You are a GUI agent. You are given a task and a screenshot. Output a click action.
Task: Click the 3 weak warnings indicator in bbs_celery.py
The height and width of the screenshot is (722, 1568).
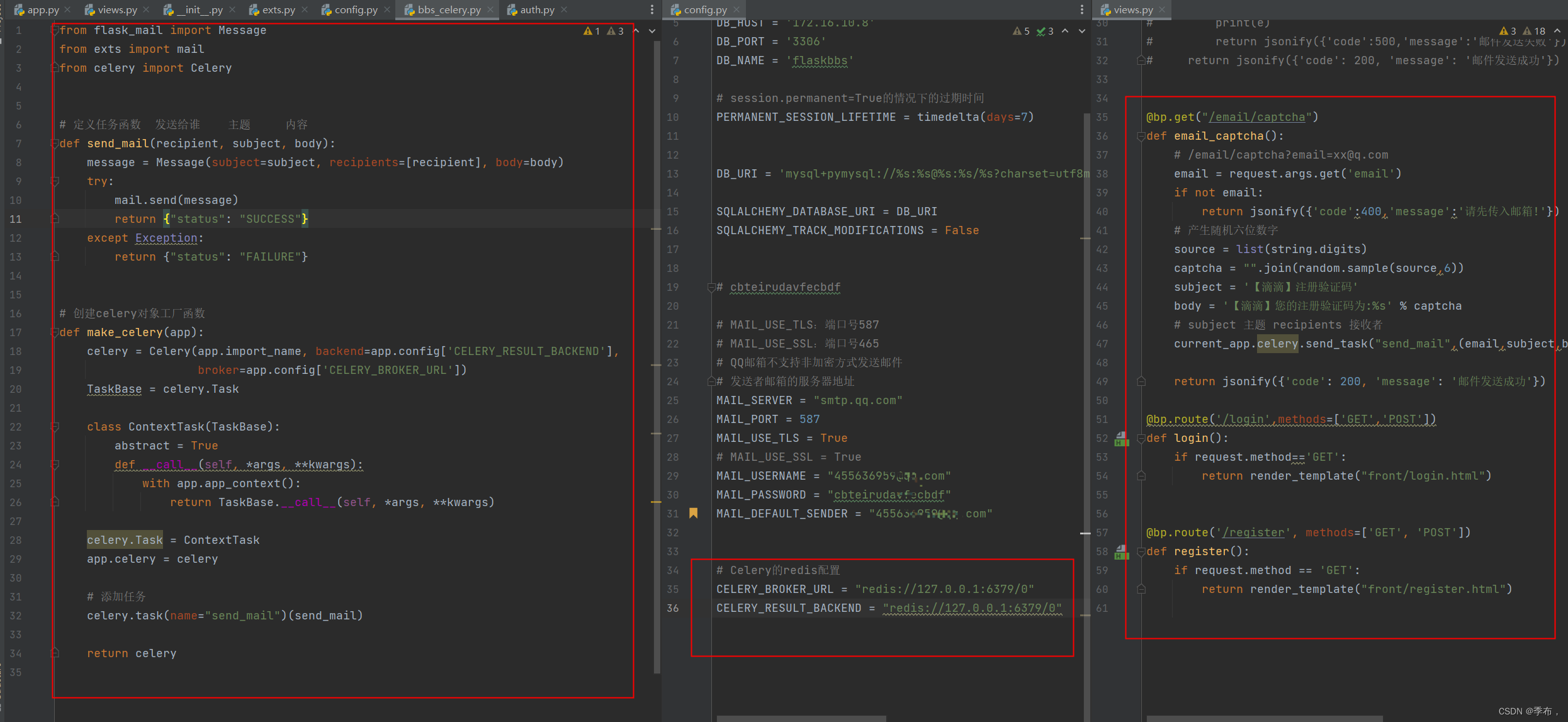point(616,31)
